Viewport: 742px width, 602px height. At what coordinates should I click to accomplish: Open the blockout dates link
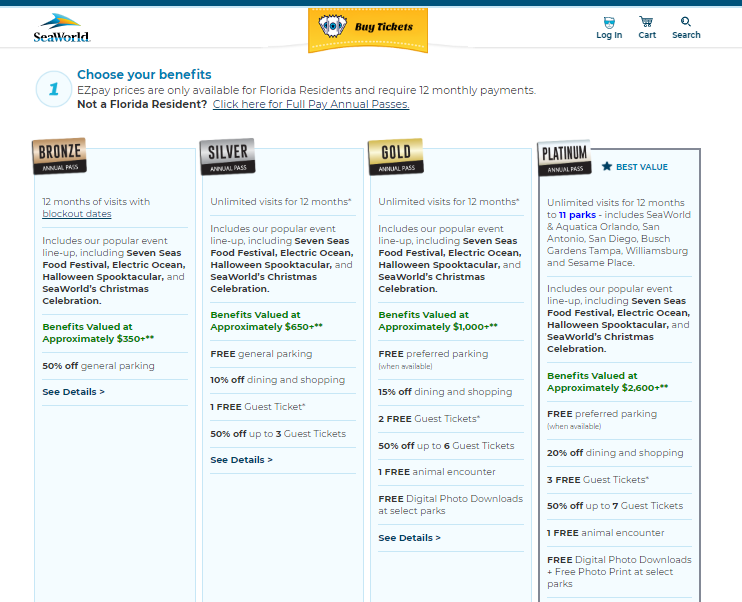click(x=77, y=214)
